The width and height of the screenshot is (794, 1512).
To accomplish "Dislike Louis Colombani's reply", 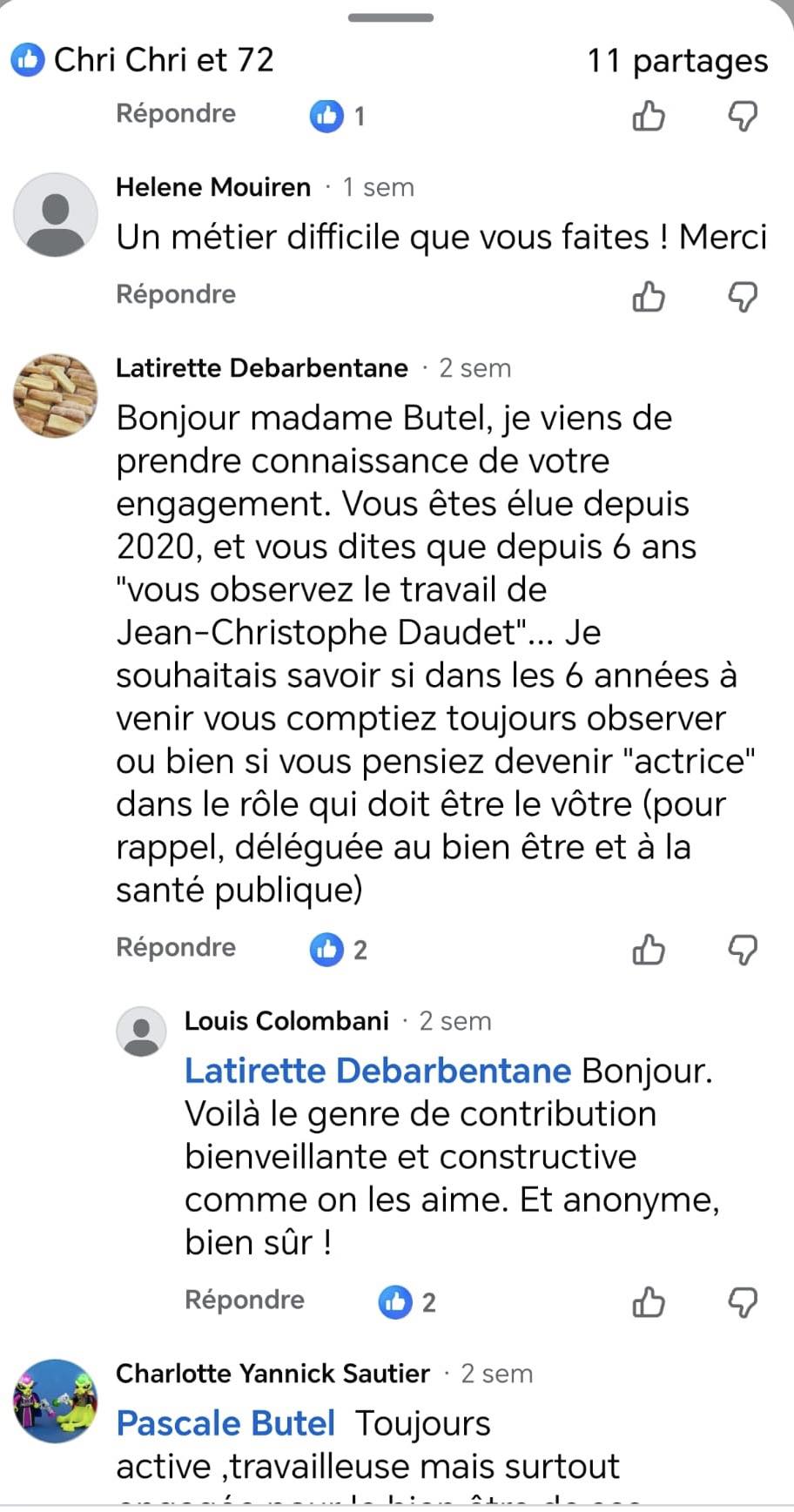I will (743, 1302).
